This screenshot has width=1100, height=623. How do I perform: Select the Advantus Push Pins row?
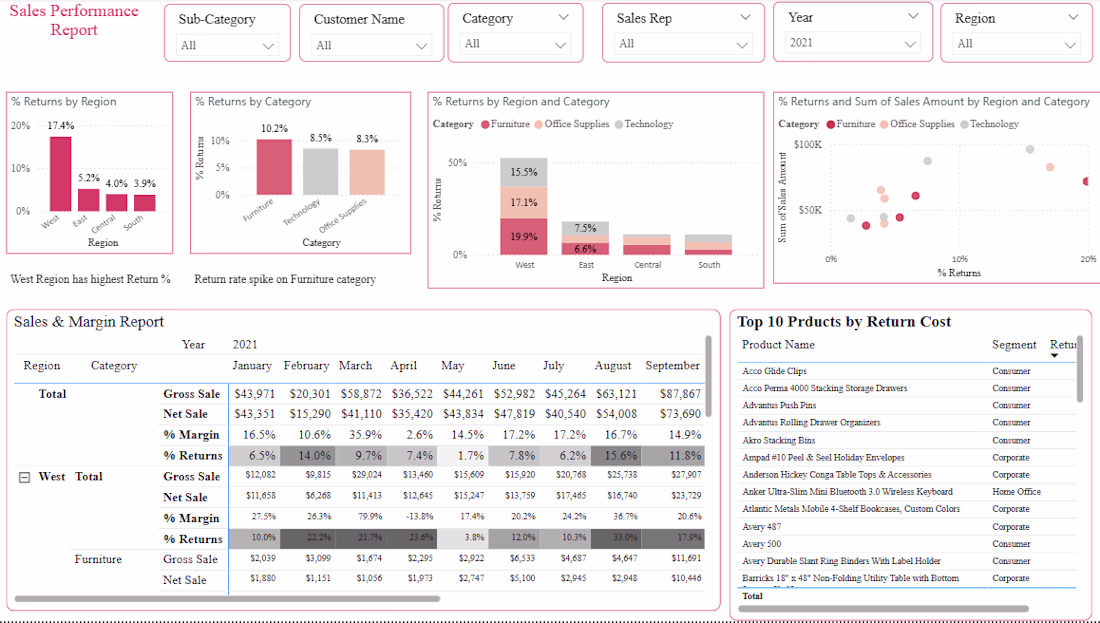(x=907, y=406)
